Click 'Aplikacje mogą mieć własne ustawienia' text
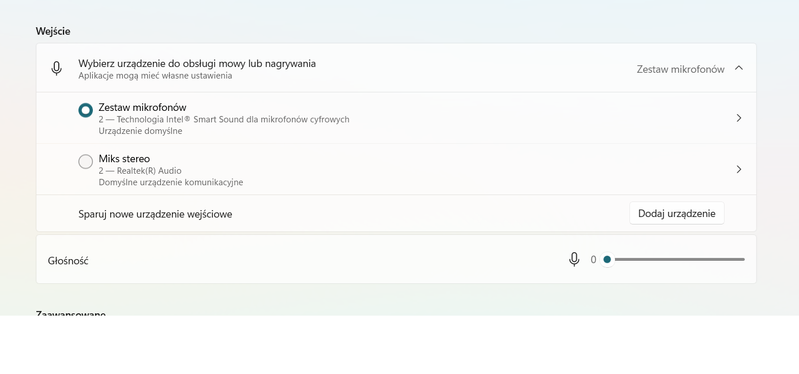 [x=155, y=76]
